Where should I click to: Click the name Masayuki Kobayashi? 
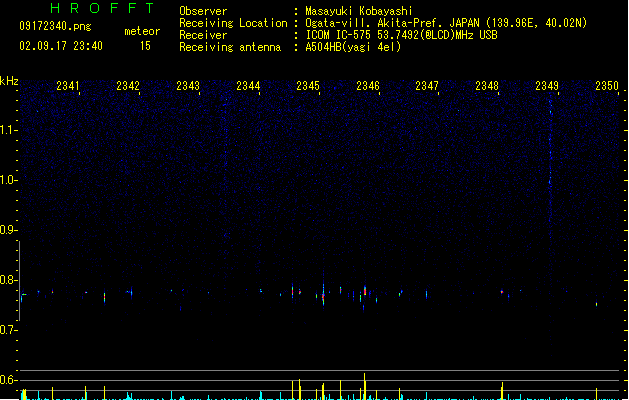click(359, 11)
